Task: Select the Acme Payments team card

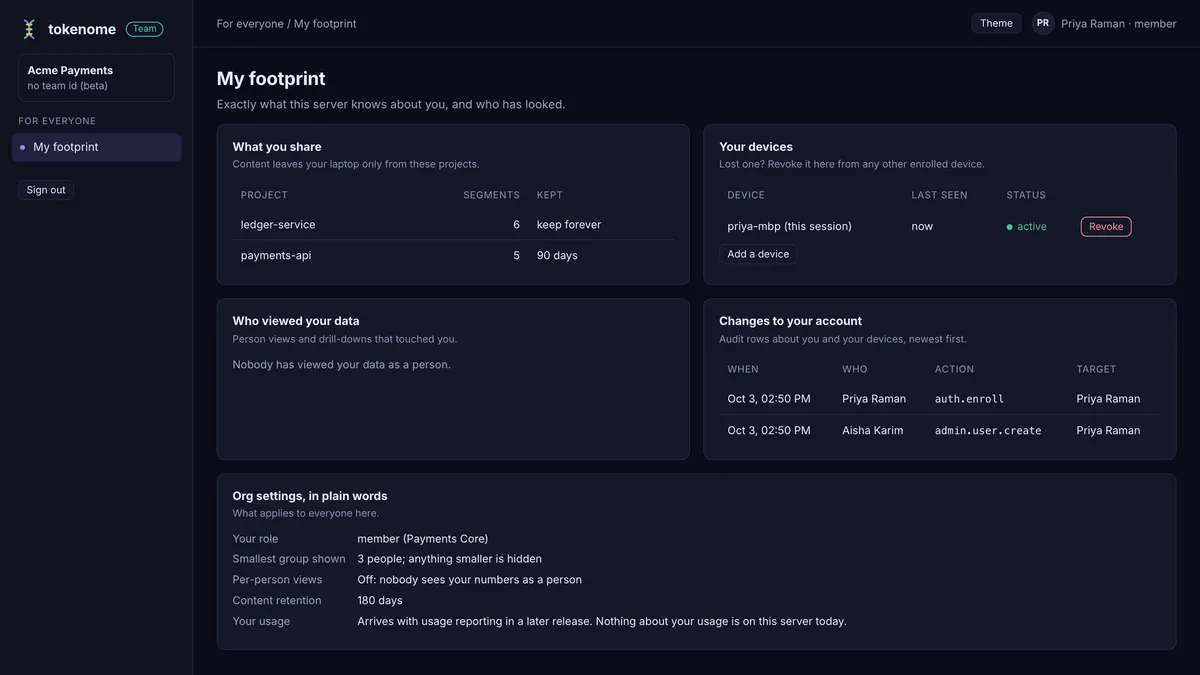Action: pyautogui.click(x=97, y=78)
